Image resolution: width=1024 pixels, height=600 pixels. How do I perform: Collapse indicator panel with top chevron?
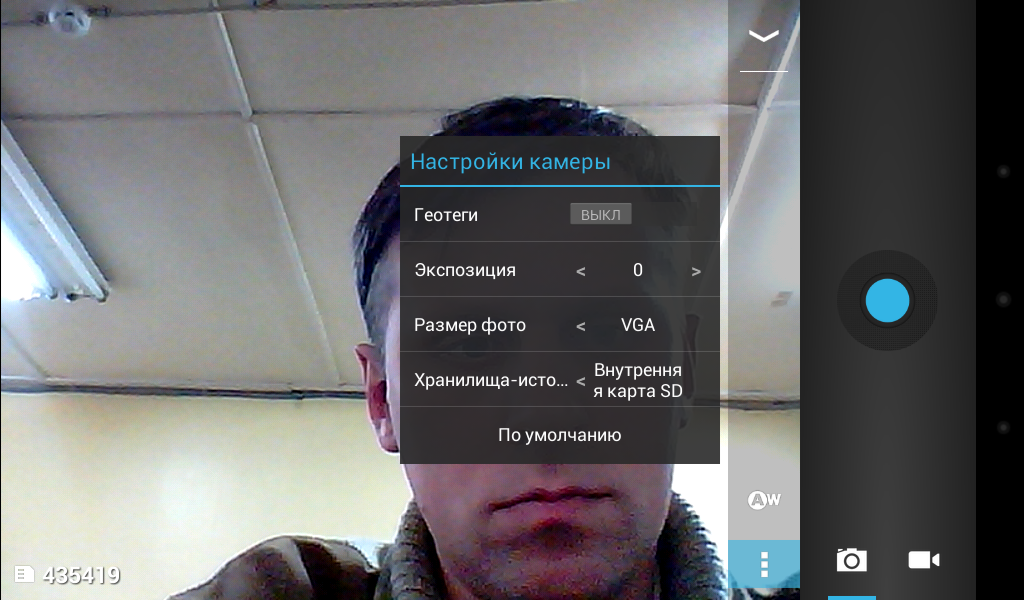pos(764,37)
